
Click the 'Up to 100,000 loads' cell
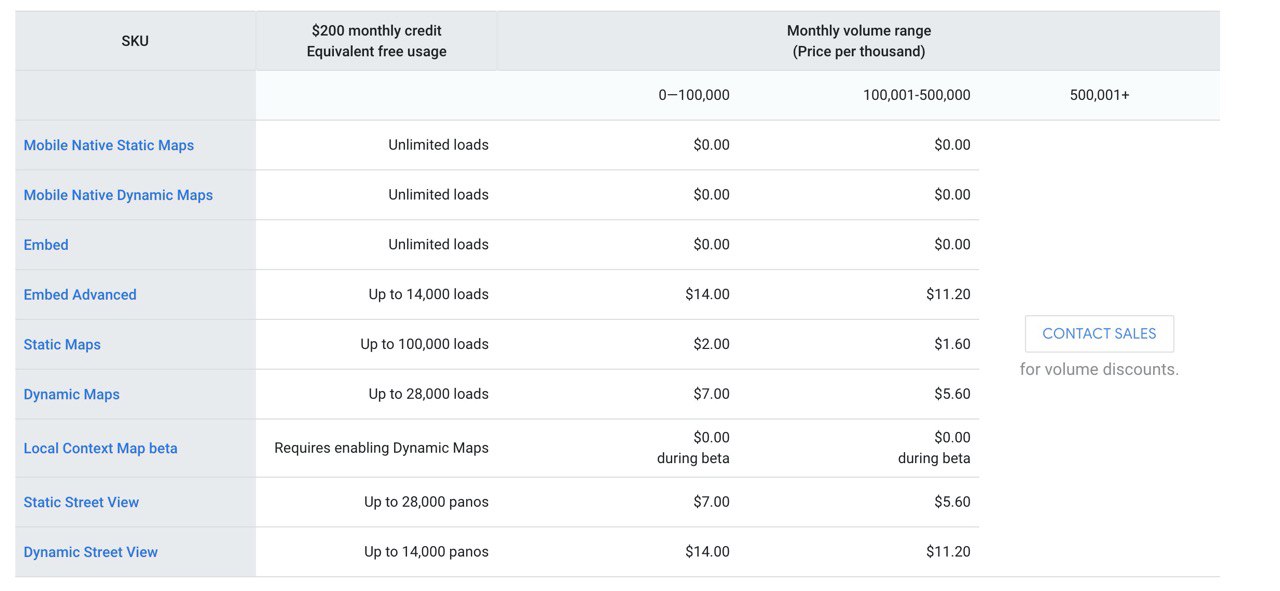tap(377, 345)
